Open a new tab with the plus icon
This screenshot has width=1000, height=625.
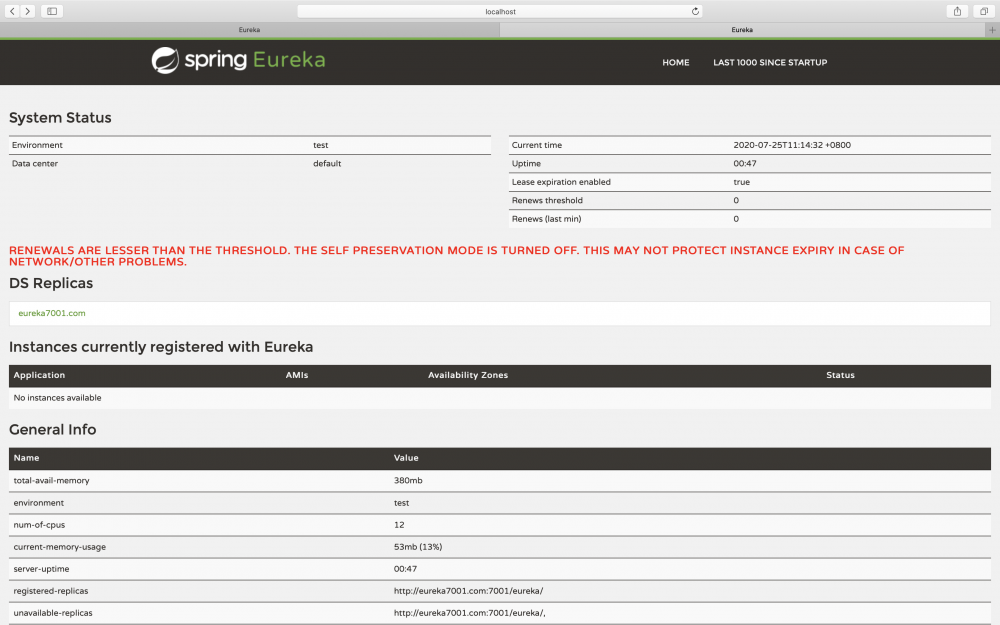991,30
